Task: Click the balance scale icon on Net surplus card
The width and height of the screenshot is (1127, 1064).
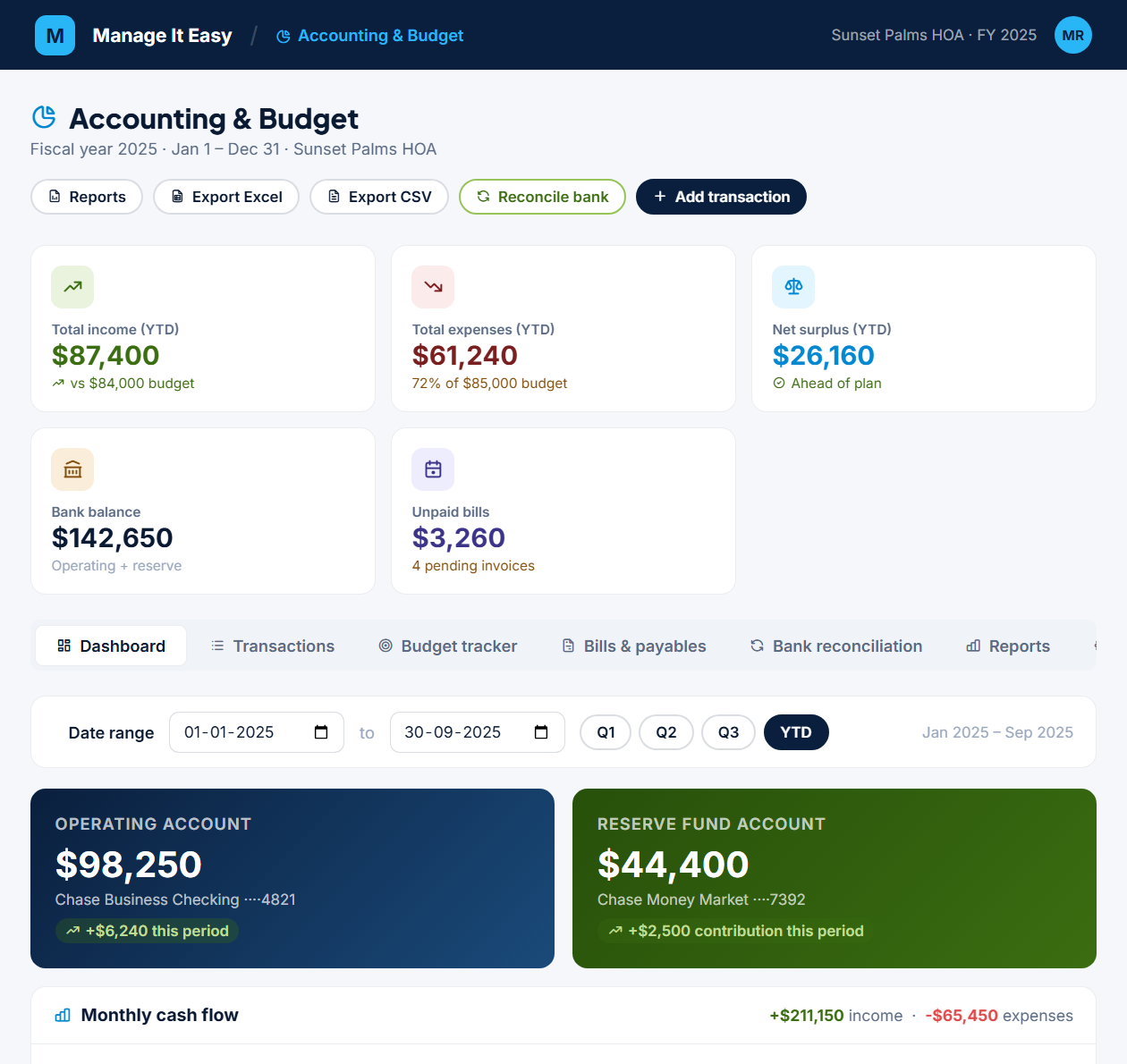Action: click(793, 287)
